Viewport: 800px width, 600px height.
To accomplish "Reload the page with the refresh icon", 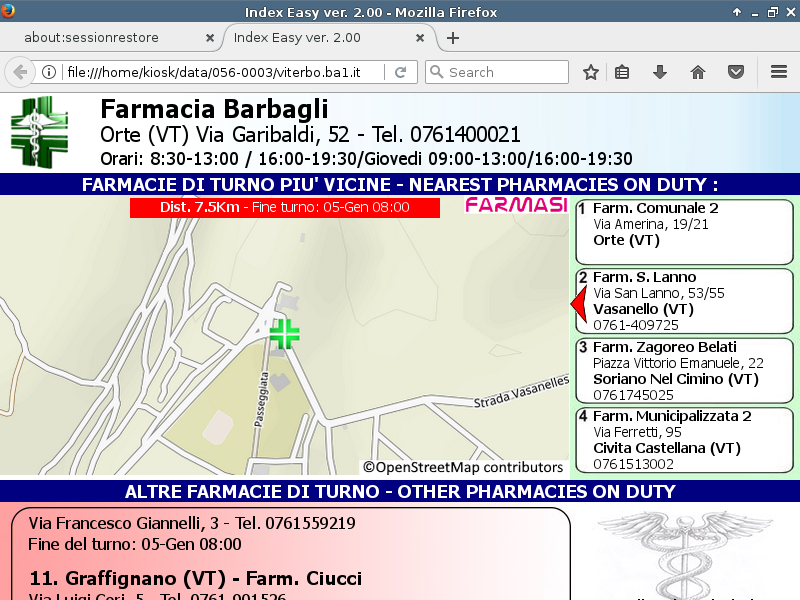I will coord(400,72).
